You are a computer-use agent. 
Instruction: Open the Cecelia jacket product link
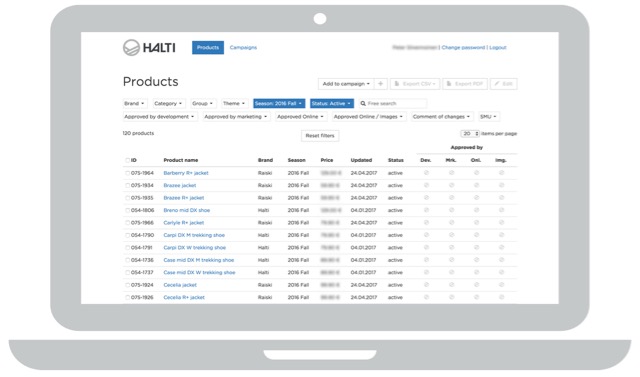point(180,285)
